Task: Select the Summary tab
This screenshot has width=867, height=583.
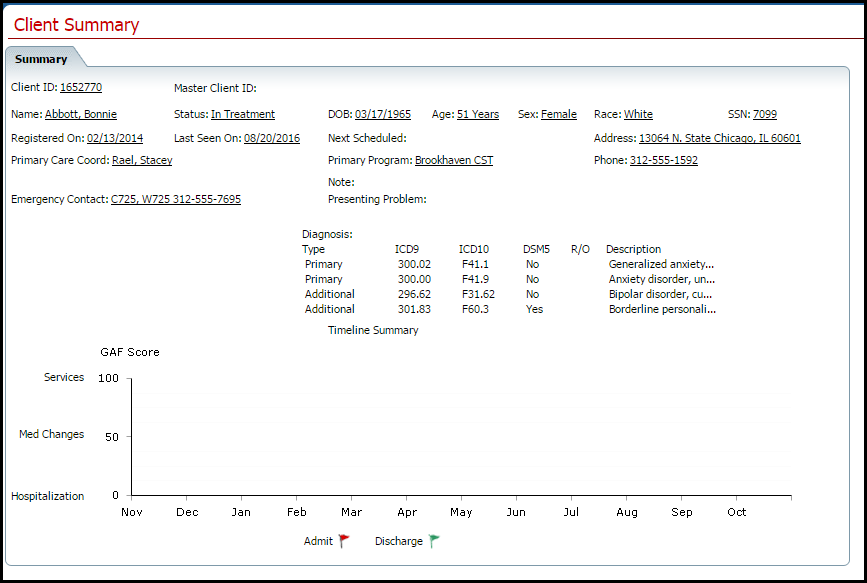Action: (41, 58)
